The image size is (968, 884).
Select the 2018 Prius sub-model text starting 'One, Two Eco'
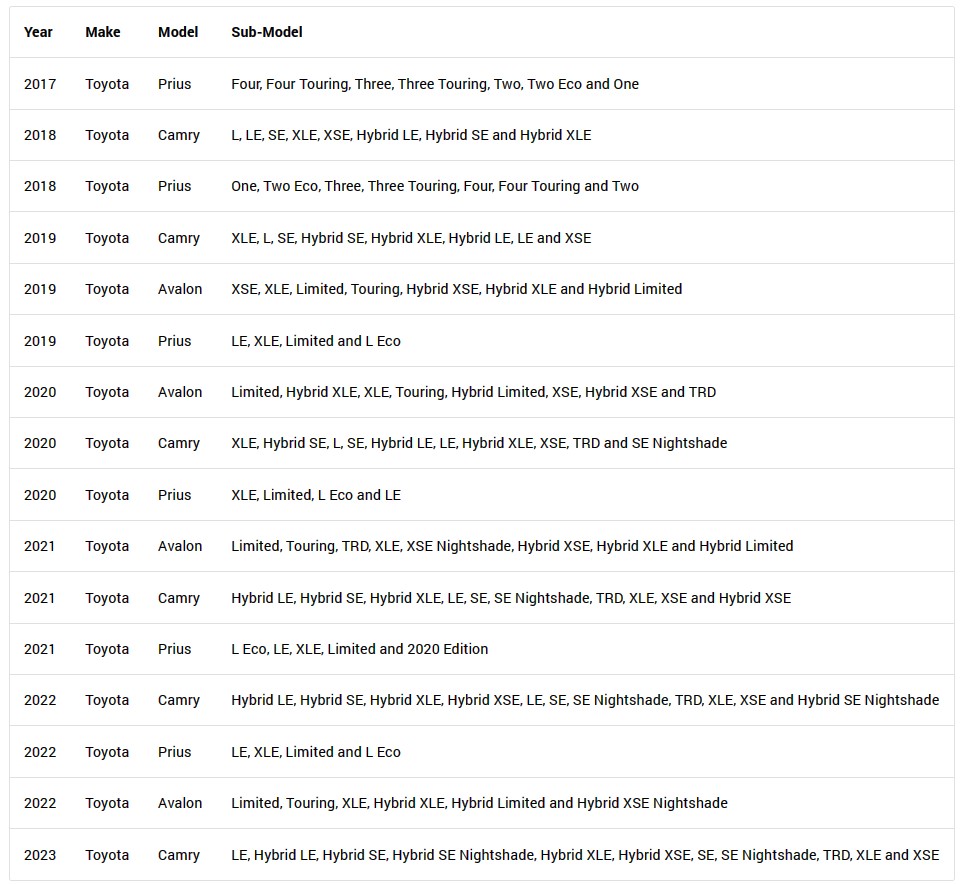(x=435, y=186)
